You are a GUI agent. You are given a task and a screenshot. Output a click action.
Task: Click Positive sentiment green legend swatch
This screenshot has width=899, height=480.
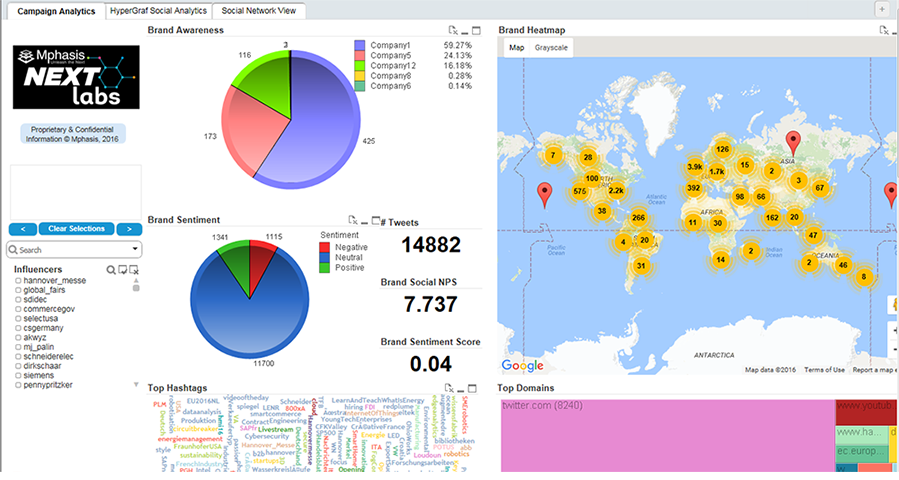(x=325, y=268)
